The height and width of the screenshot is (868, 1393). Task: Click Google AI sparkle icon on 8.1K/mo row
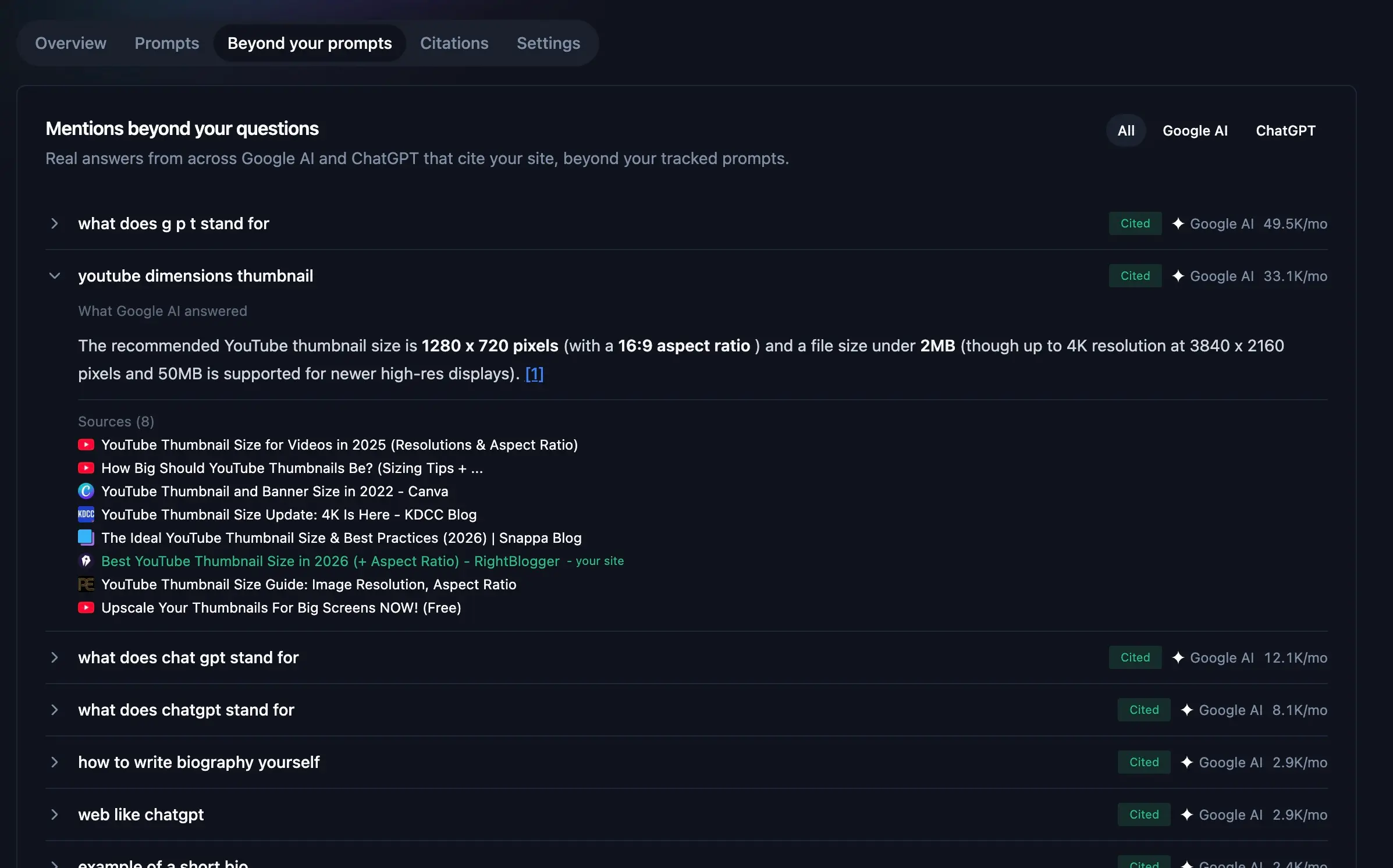tap(1187, 710)
